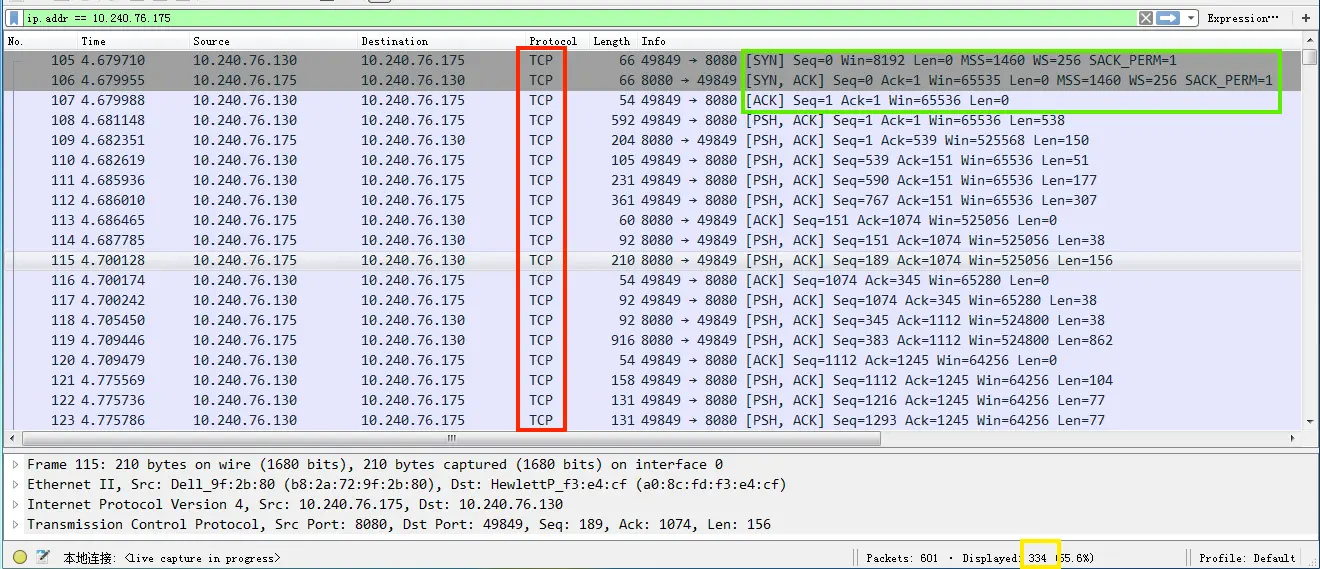Expand the Ethernet II tree node

coord(15,484)
